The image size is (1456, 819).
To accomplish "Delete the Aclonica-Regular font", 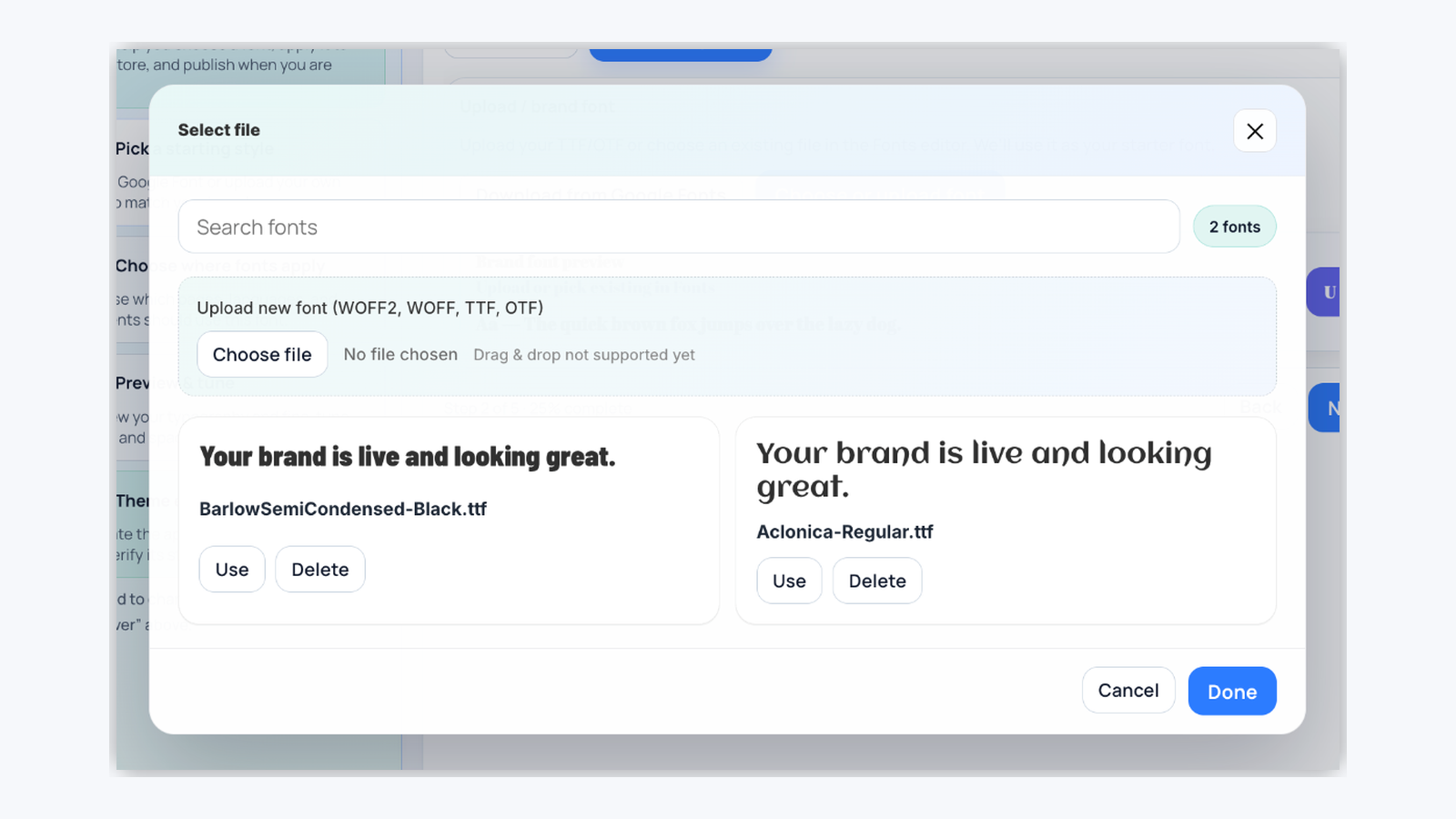I will point(876,581).
